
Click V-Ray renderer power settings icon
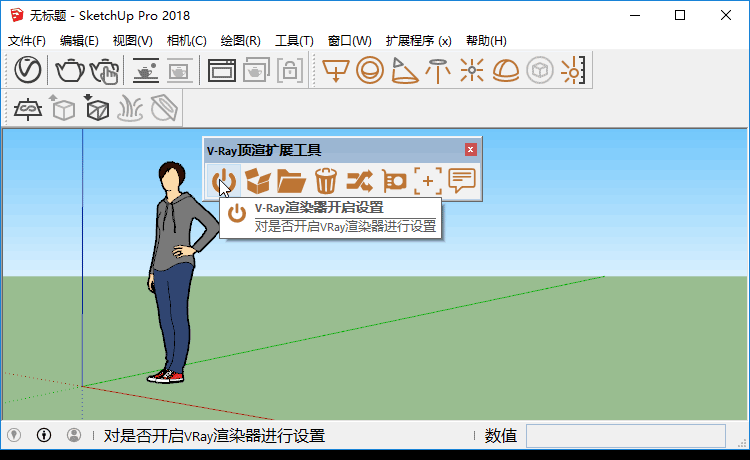point(224,181)
